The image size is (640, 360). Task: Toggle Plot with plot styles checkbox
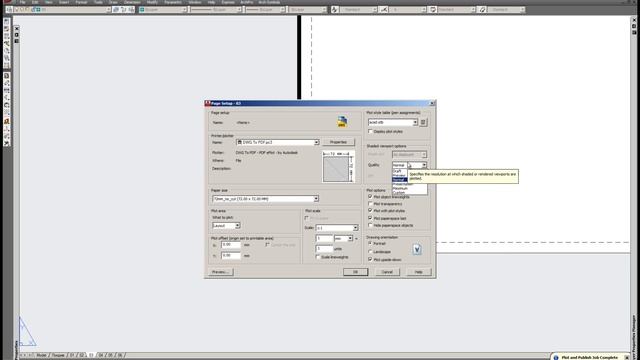(x=371, y=211)
